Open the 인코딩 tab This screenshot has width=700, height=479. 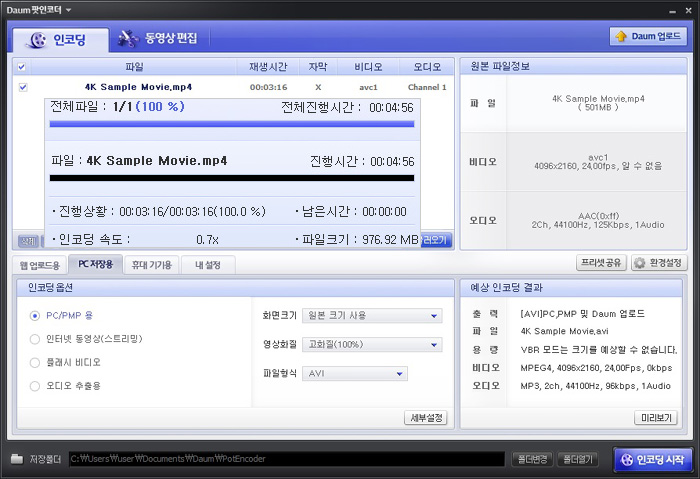(x=60, y=40)
